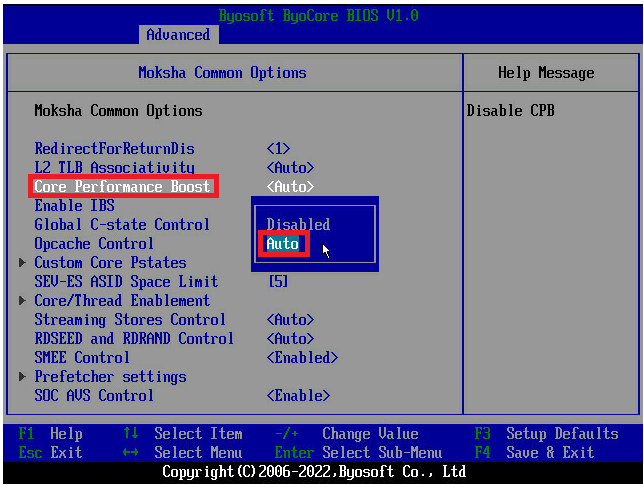Select SEV-ES ASID Space Limit option
The image size is (644, 487).
tap(126, 282)
